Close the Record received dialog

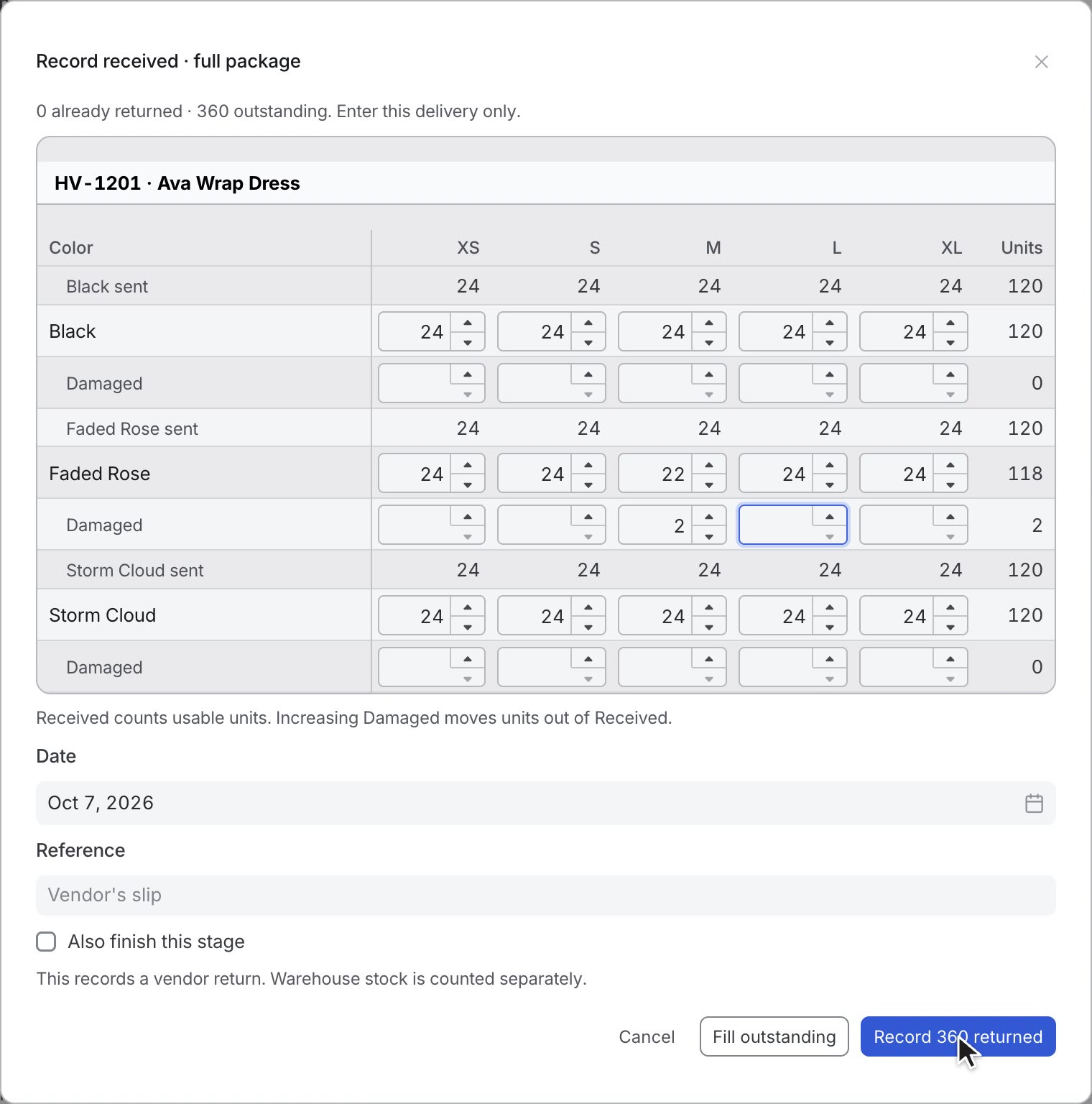1041,62
